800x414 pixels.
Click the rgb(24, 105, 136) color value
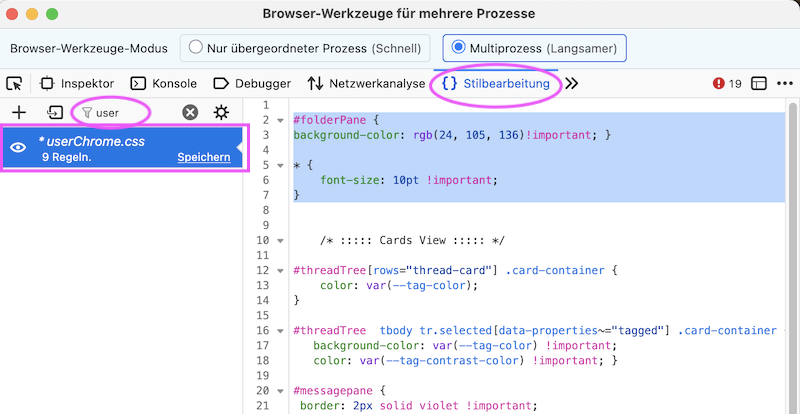pyautogui.click(x=469, y=135)
